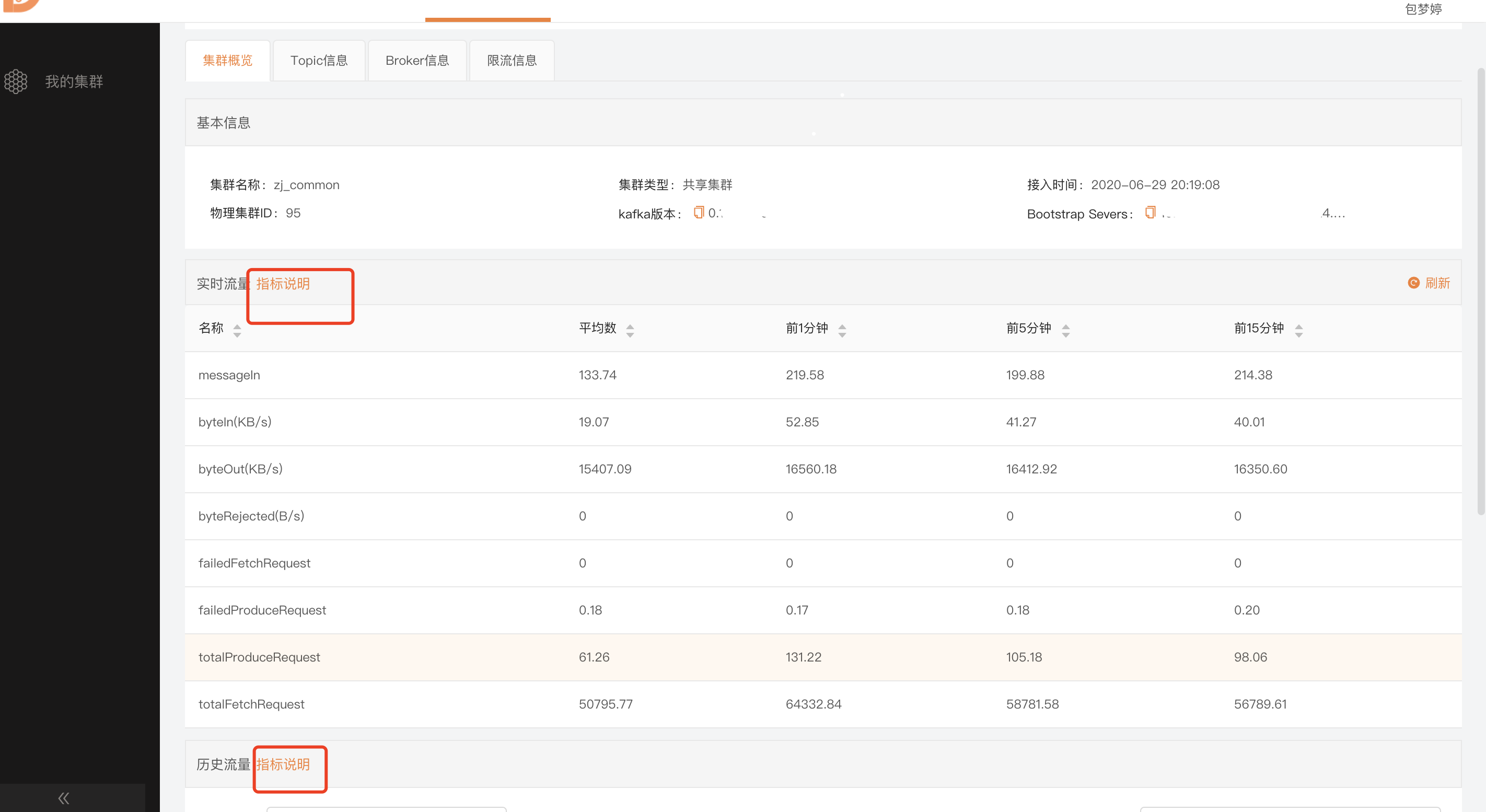Copy the Bootstrap Severs address via its icon
This screenshot has height=812, width=1486.
click(1150, 212)
